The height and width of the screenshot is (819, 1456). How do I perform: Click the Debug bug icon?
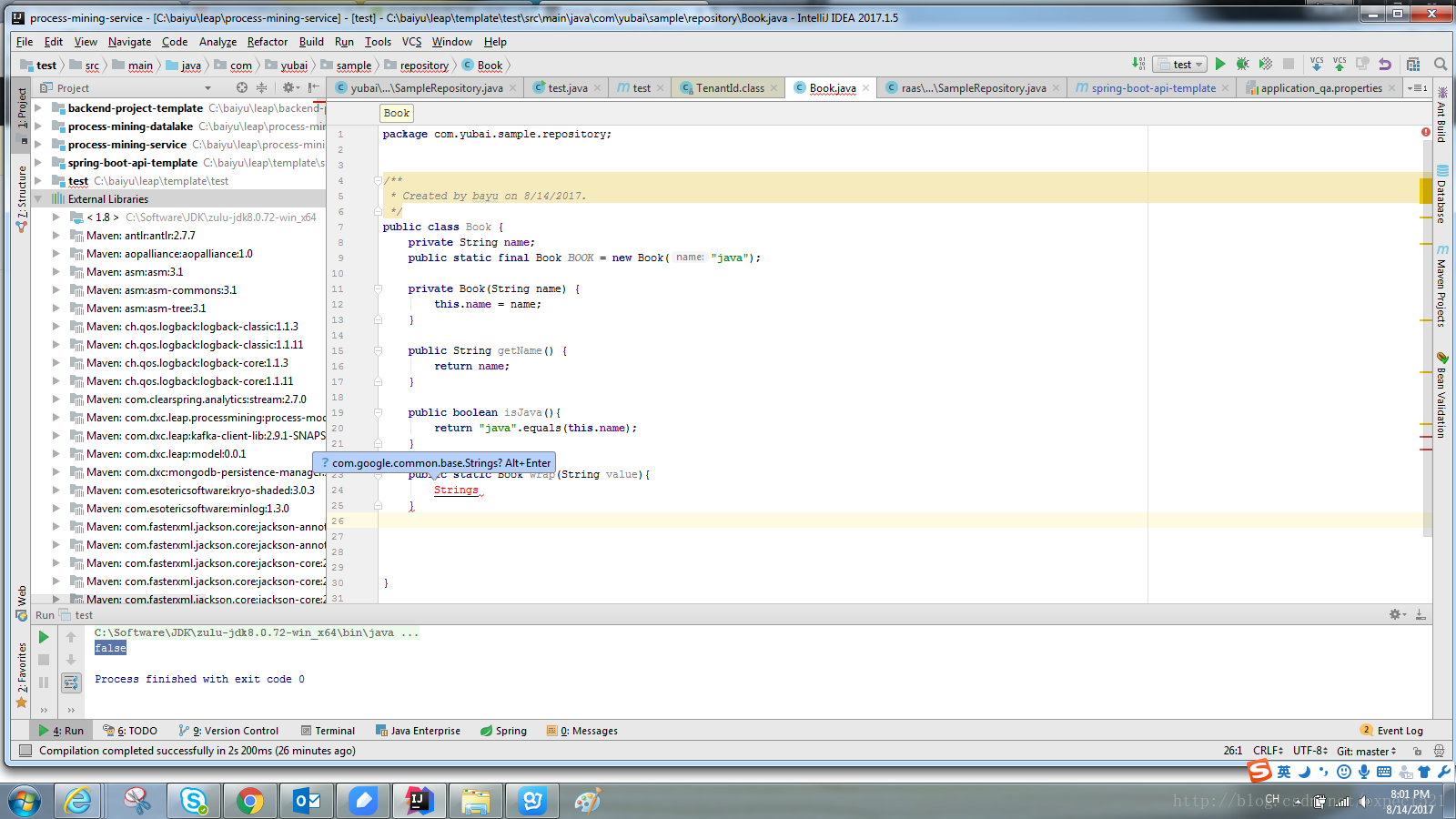tap(1242, 64)
